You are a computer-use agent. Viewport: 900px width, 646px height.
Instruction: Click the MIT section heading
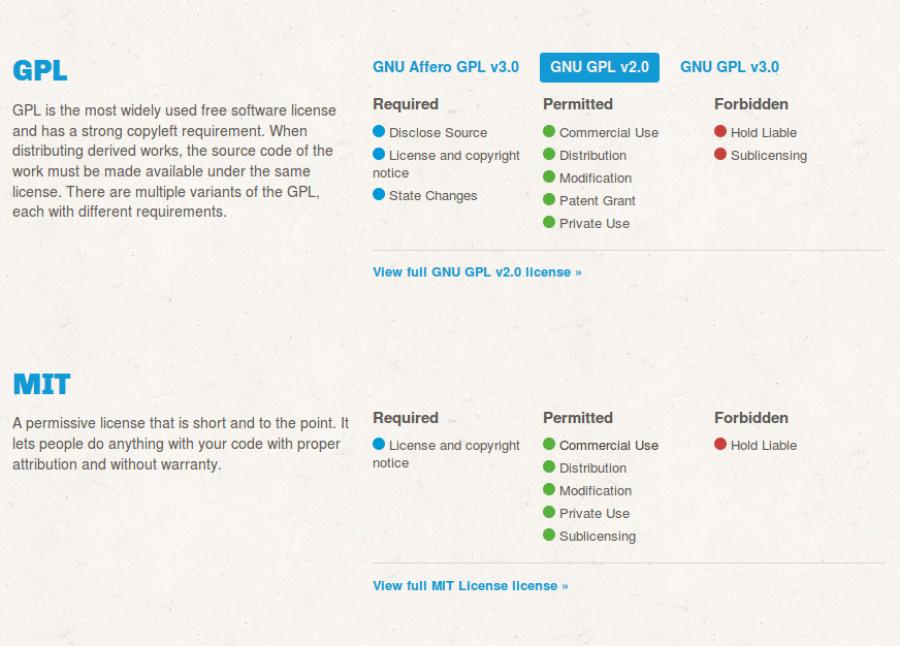click(x=41, y=384)
